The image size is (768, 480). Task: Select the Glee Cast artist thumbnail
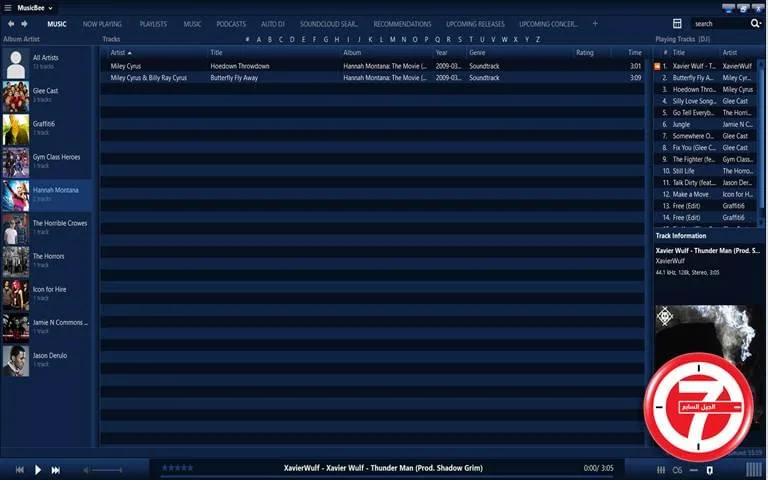pyautogui.click(x=16, y=96)
